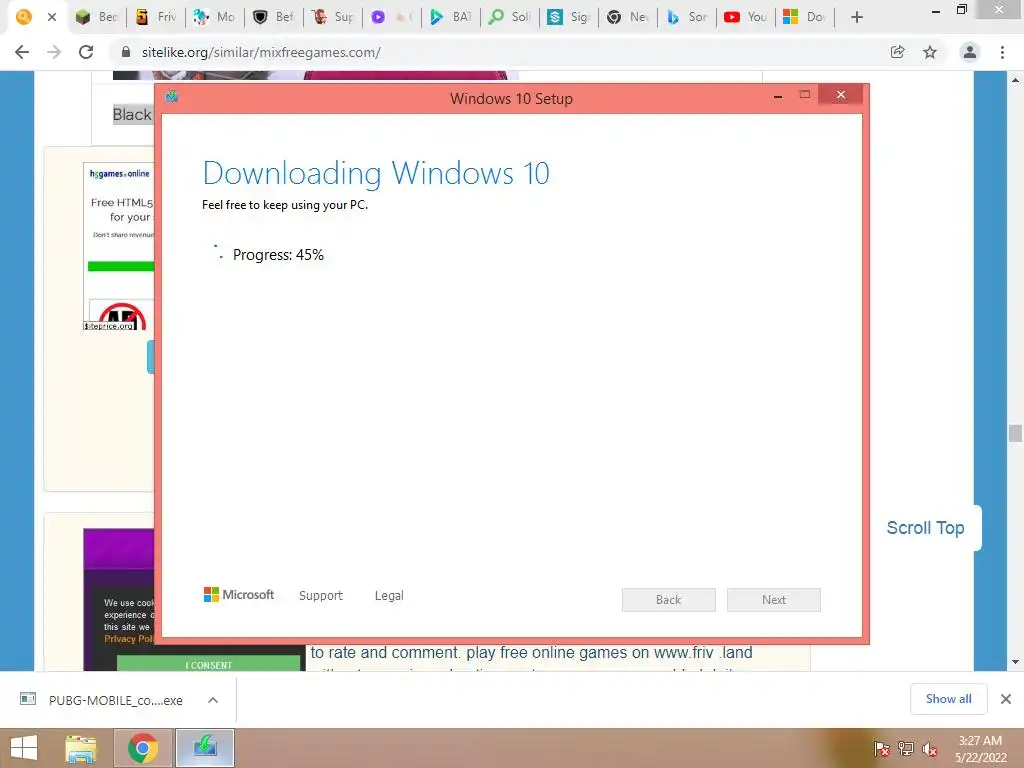Click the siteprice.org badge
1024x768 pixels.
[109, 325]
